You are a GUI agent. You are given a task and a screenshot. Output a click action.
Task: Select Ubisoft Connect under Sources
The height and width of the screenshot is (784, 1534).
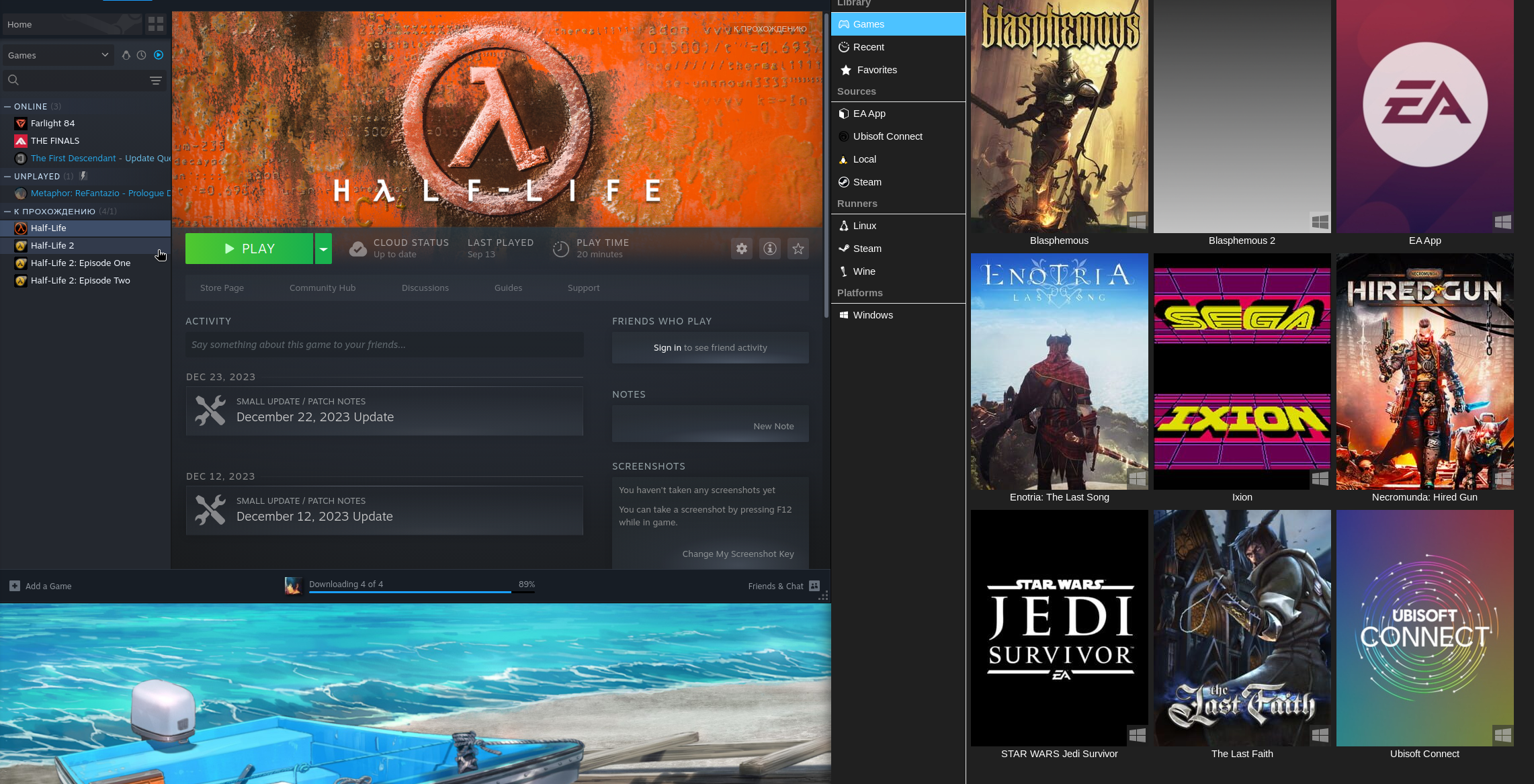(x=898, y=136)
